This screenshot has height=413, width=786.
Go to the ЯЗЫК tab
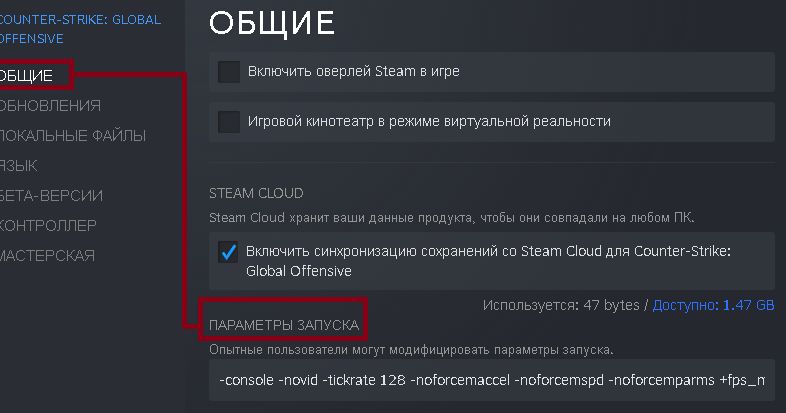(x=20, y=165)
